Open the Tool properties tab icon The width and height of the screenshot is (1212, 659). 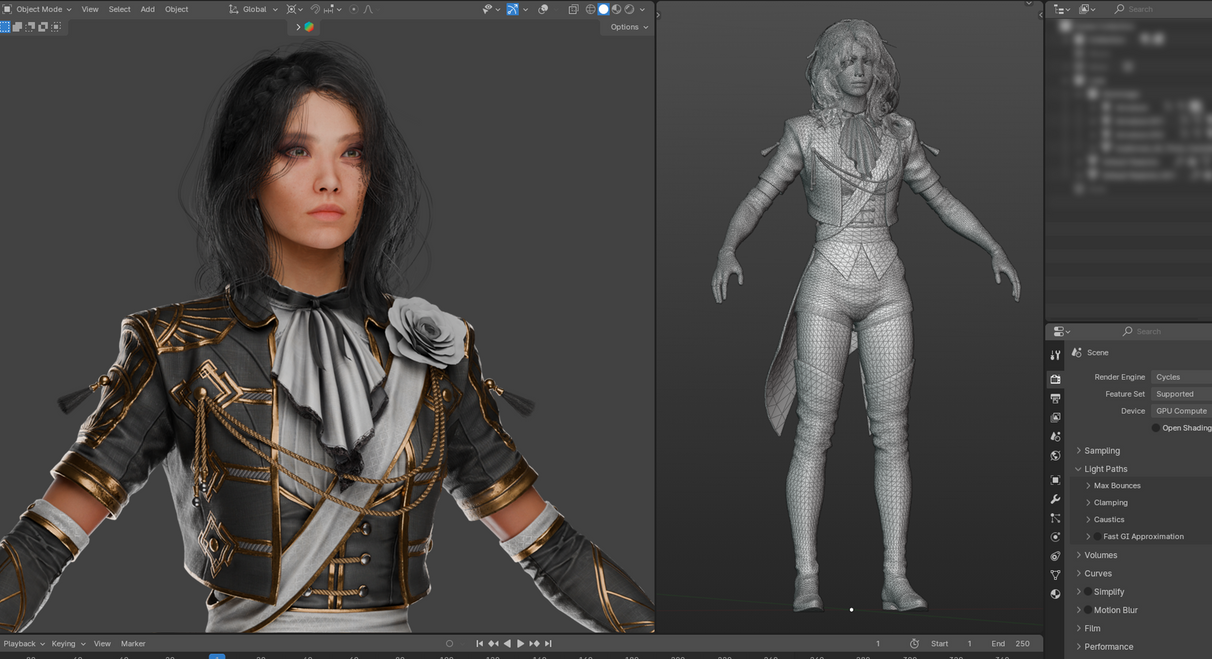coord(1055,355)
